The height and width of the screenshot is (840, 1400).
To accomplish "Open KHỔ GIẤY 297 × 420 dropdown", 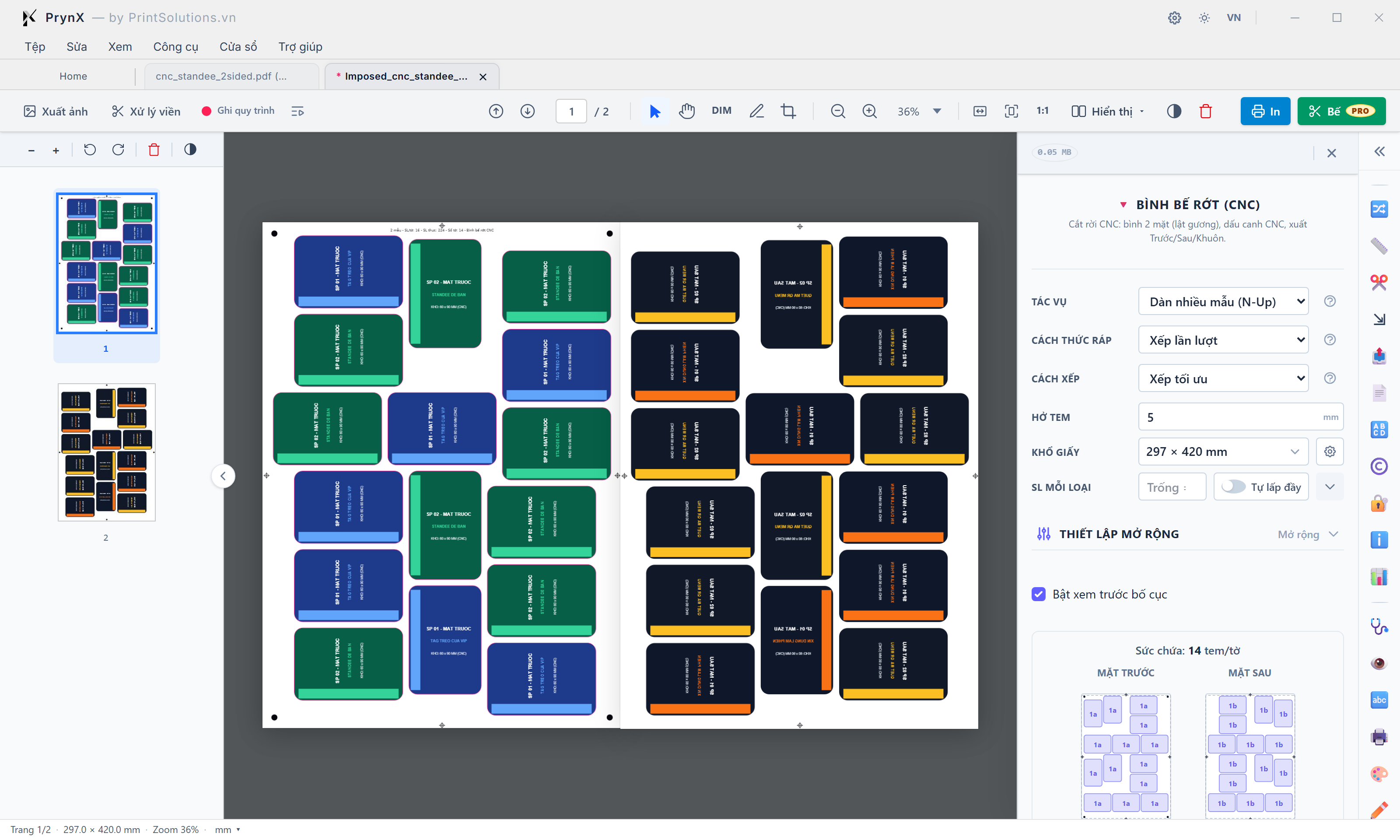I will (1223, 451).
